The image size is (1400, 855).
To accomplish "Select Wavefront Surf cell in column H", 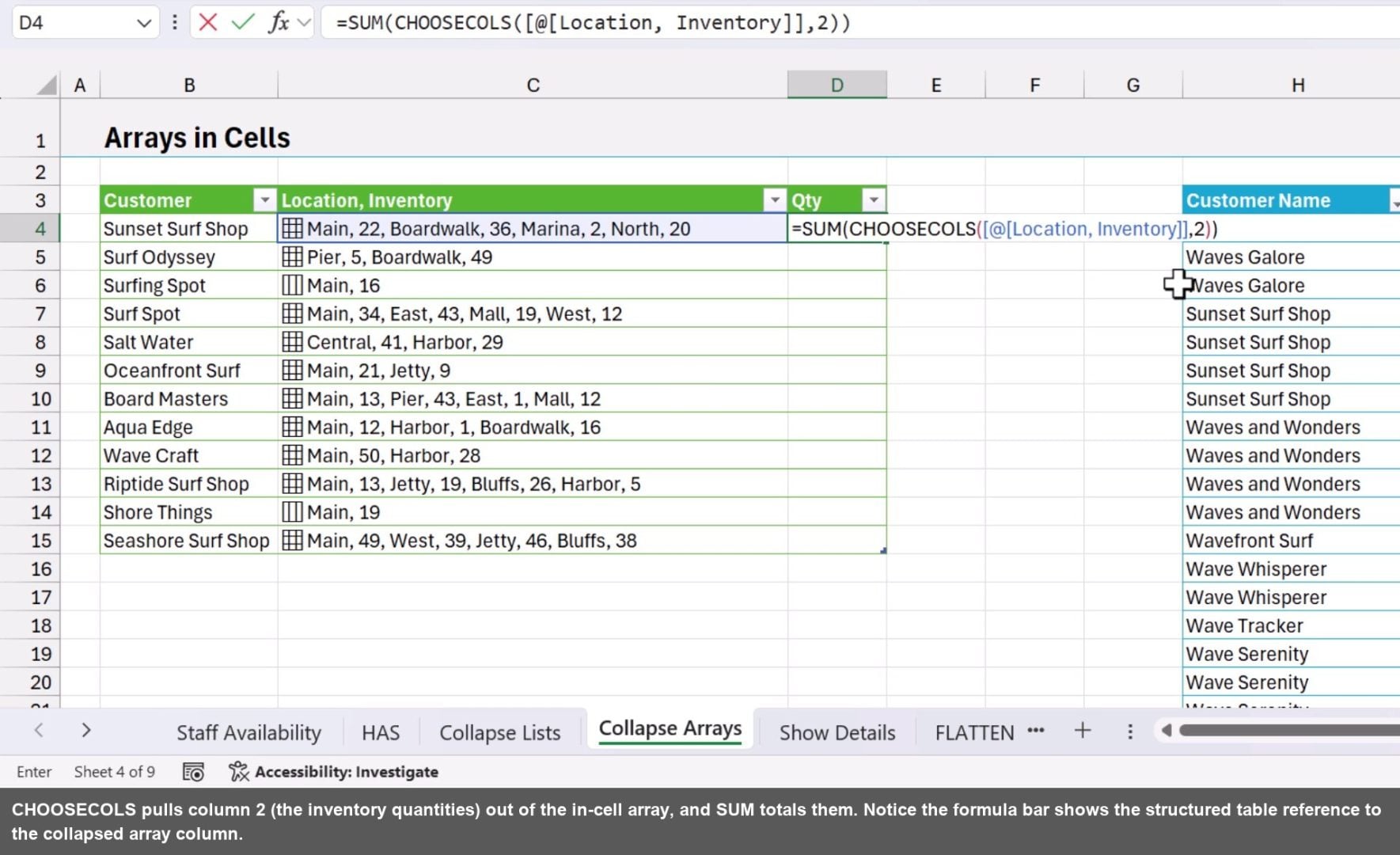I will click(x=1292, y=541).
